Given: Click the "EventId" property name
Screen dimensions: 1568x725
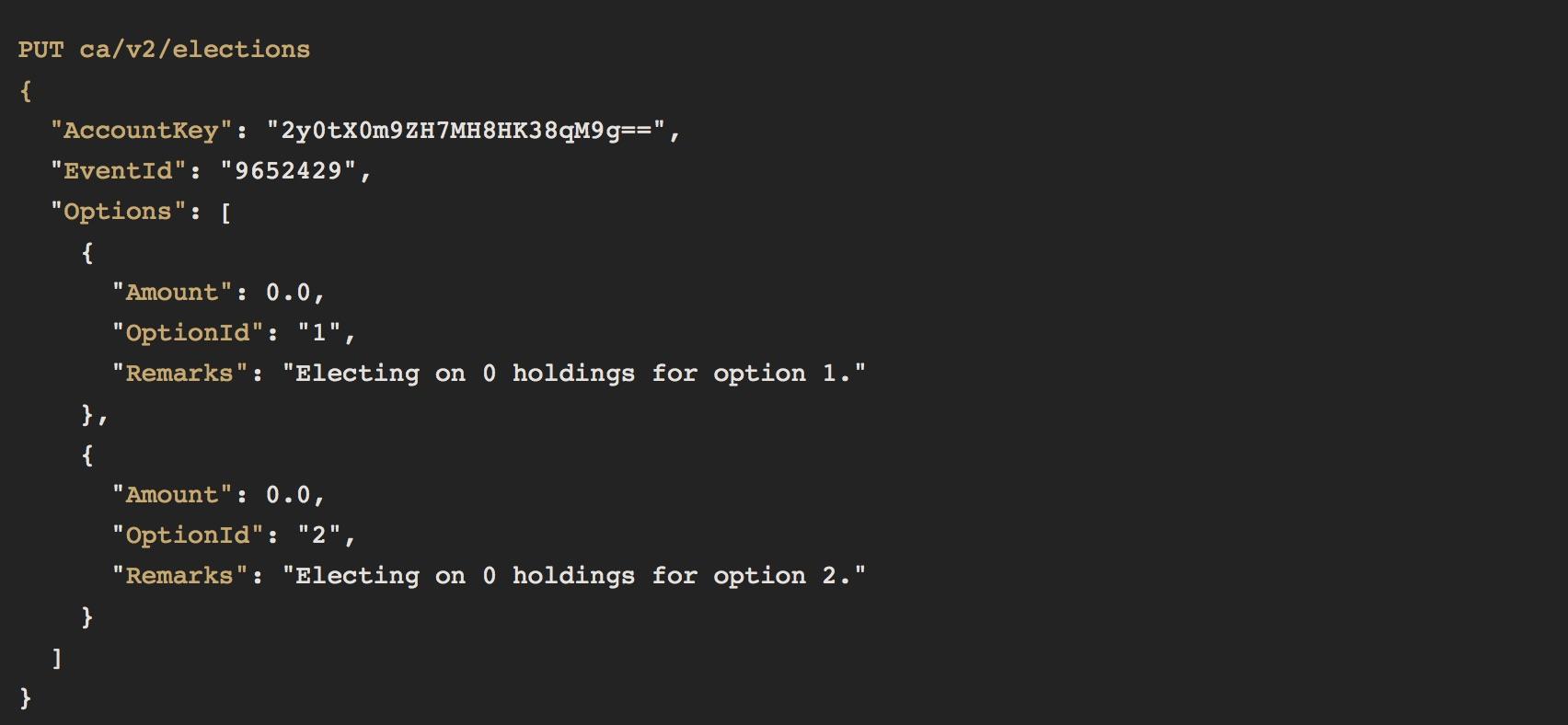Looking at the screenshot, I should (118, 171).
